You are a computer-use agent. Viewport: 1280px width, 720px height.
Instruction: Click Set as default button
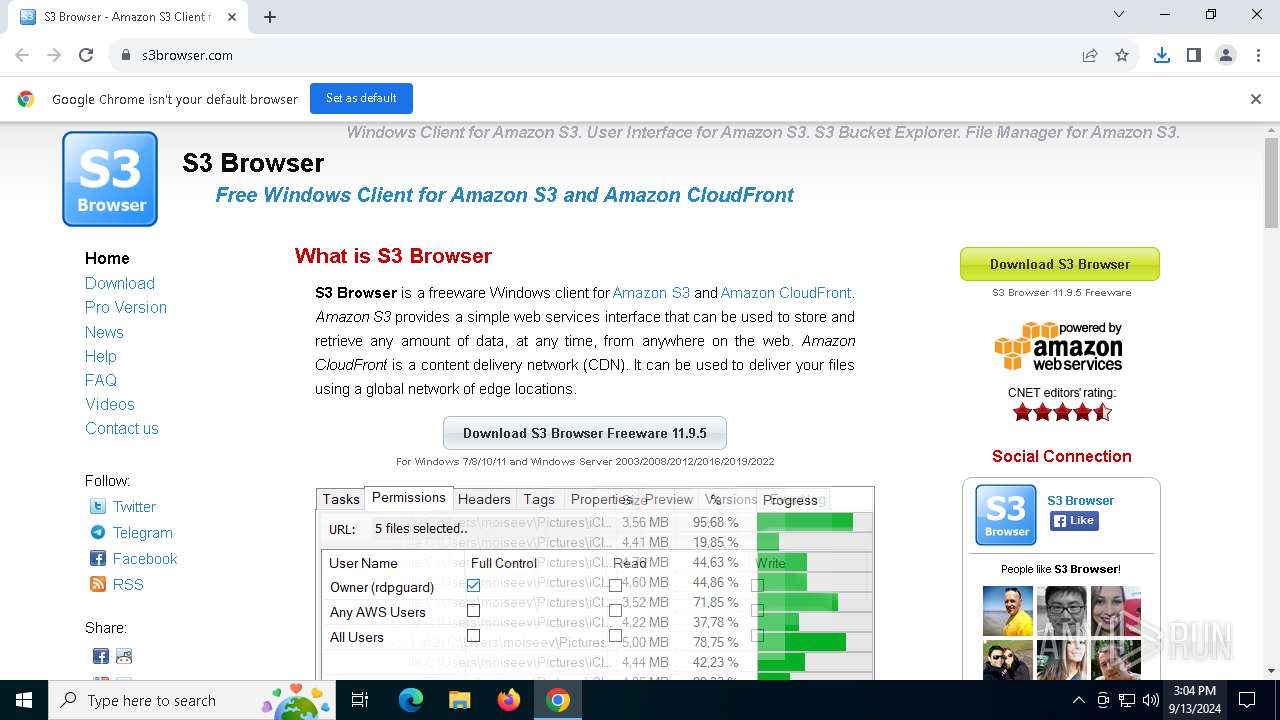[x=361, y=98]
